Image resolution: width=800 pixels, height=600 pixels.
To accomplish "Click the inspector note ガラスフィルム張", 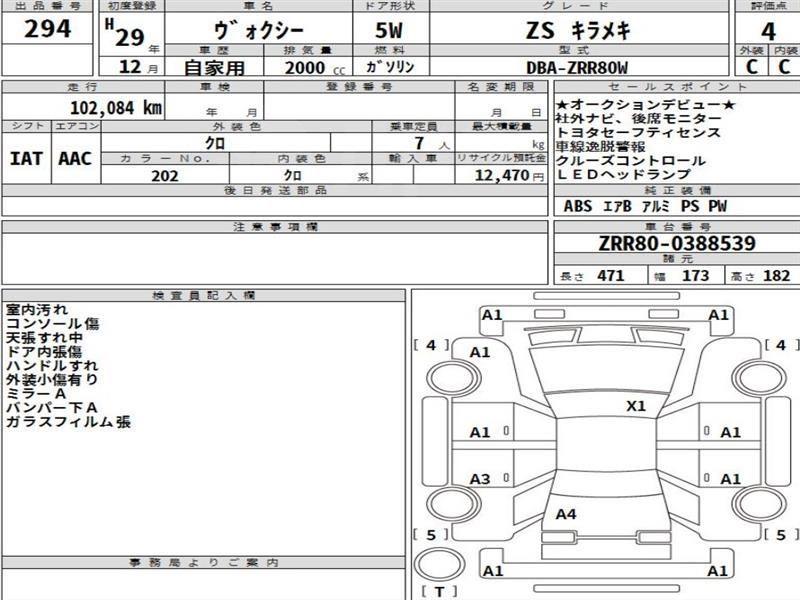I will pos(68,421).
